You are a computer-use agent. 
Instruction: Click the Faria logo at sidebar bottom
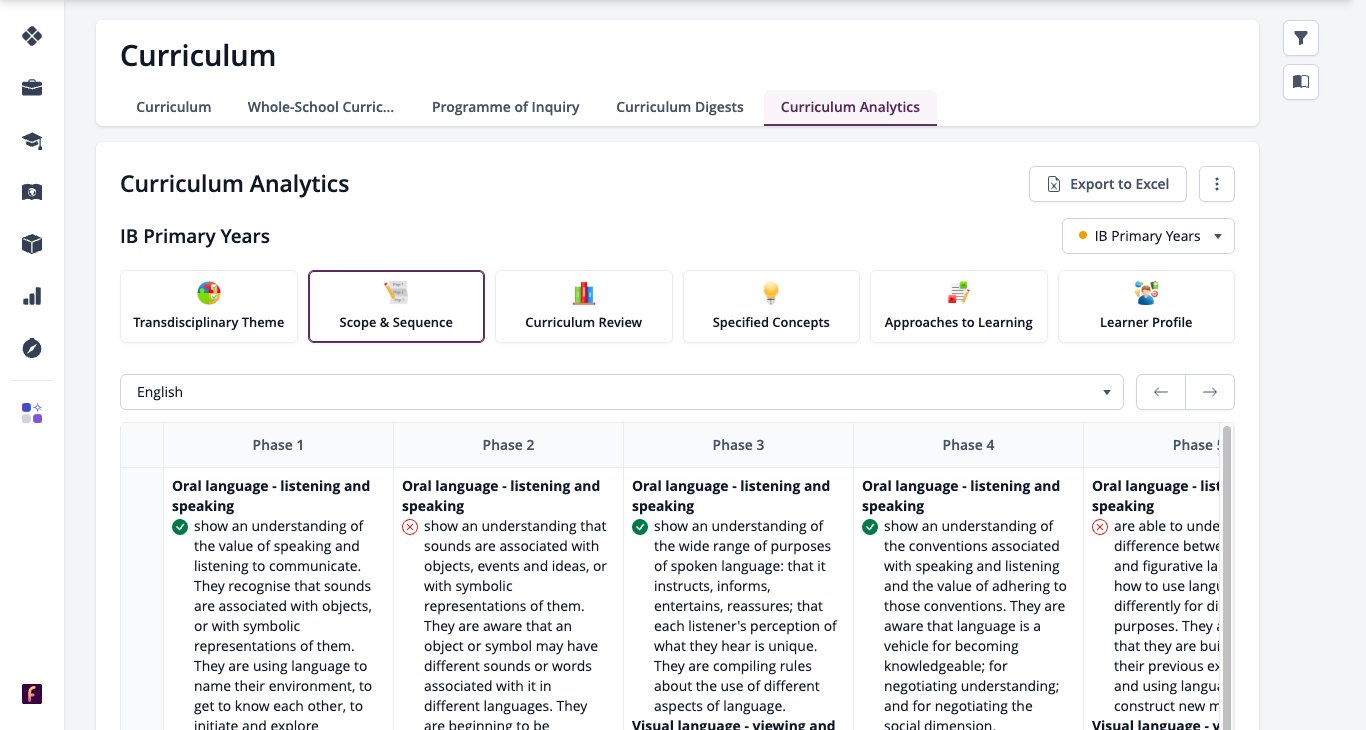click(32, 694)
